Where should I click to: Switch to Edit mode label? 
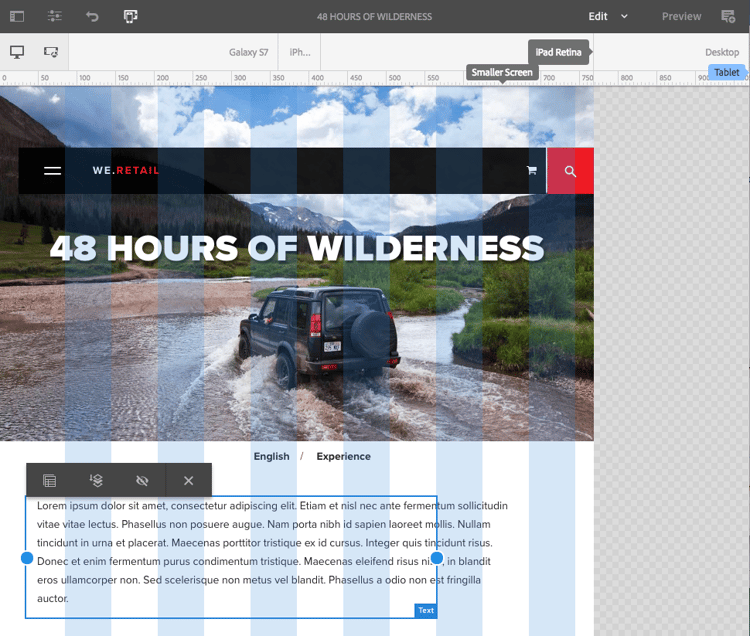(598, 16)
